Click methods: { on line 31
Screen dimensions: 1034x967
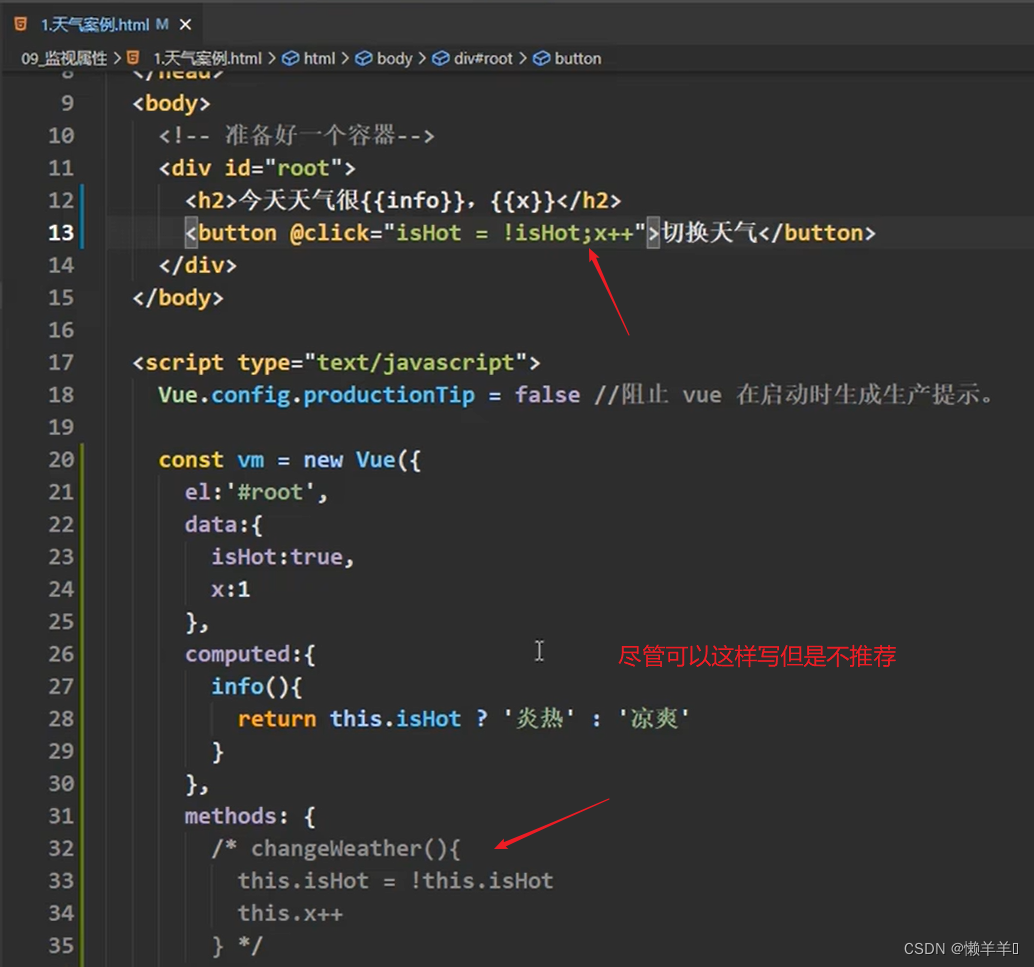click(250, 817)
